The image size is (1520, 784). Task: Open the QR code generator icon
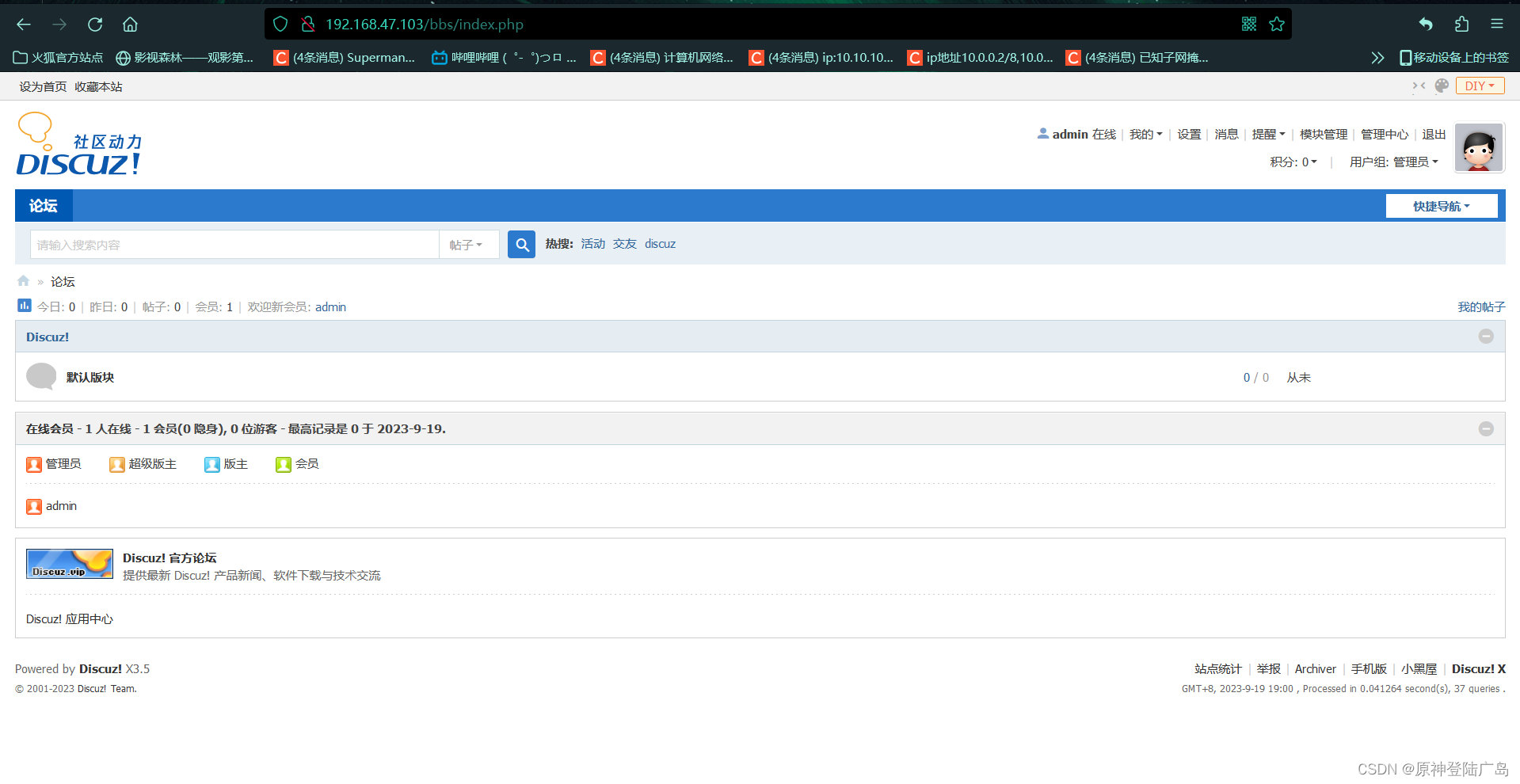1249,24
